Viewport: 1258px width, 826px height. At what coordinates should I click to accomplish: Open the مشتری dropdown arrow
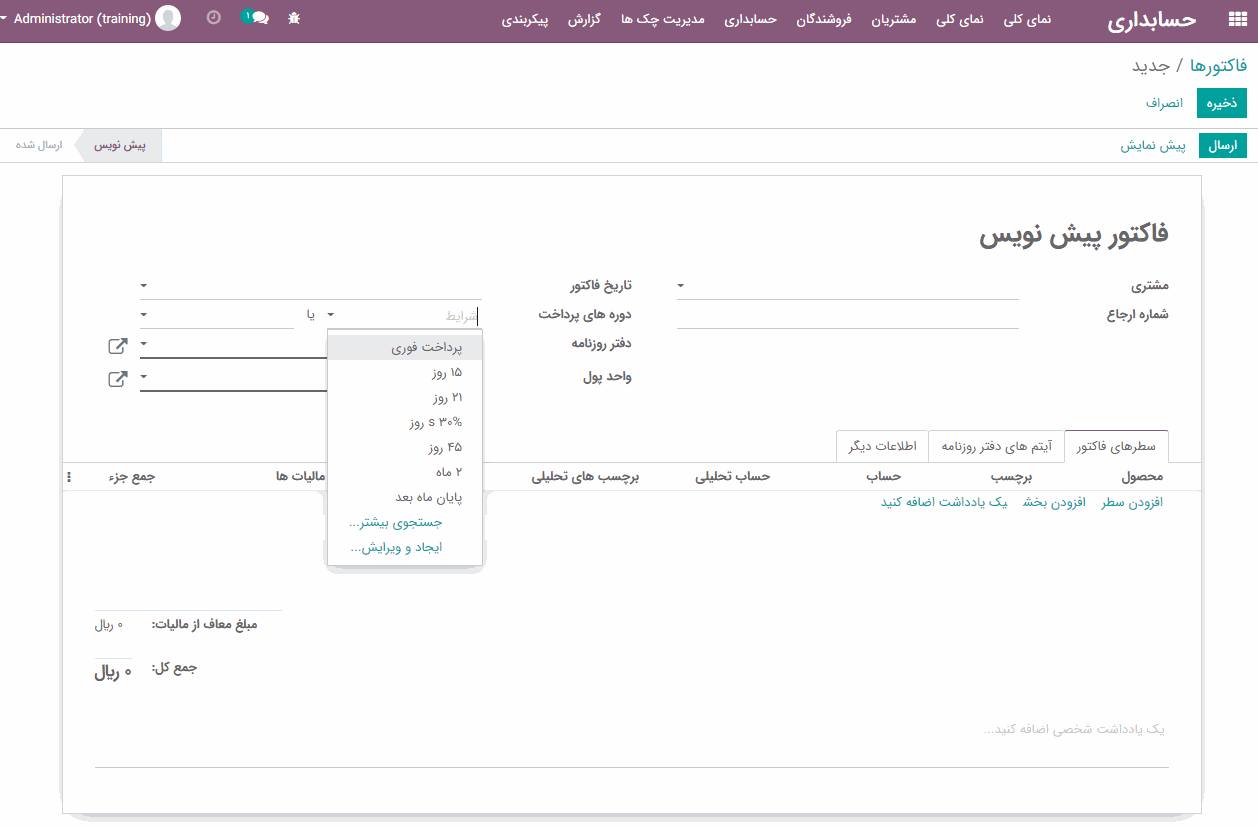[x=681, y=286]
